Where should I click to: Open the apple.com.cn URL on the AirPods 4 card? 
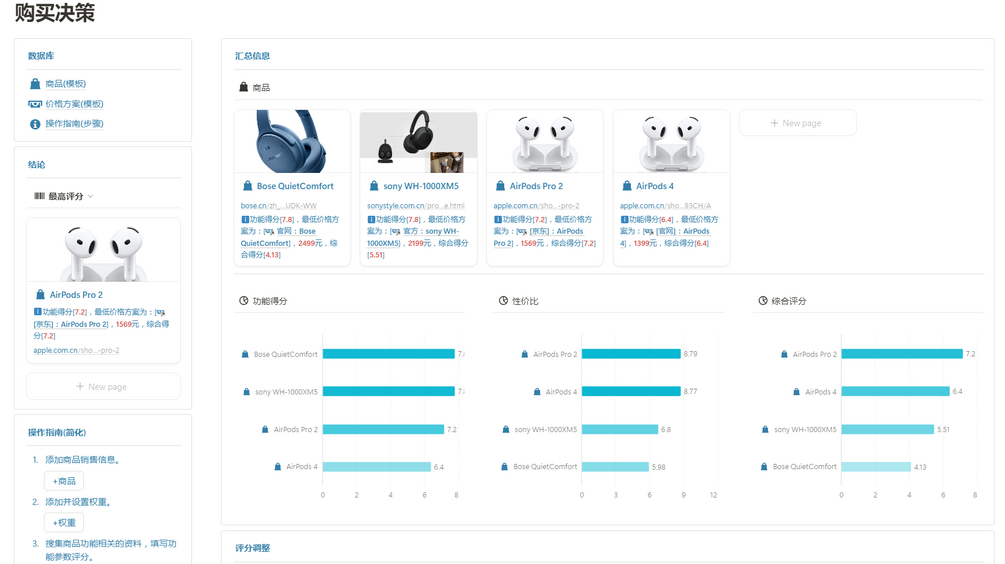(665, 206)
